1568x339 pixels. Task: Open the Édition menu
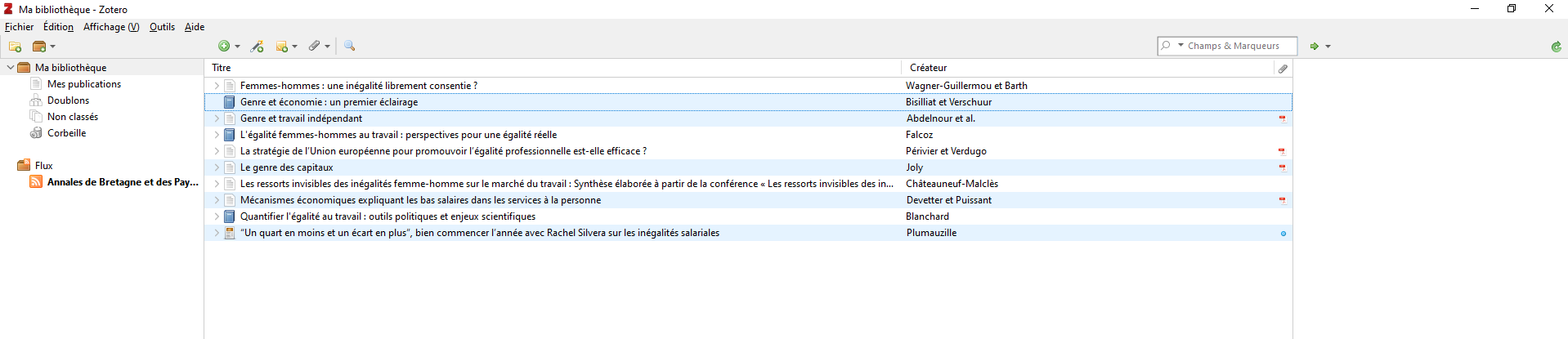pyautogui.click(x=58, y=27)
